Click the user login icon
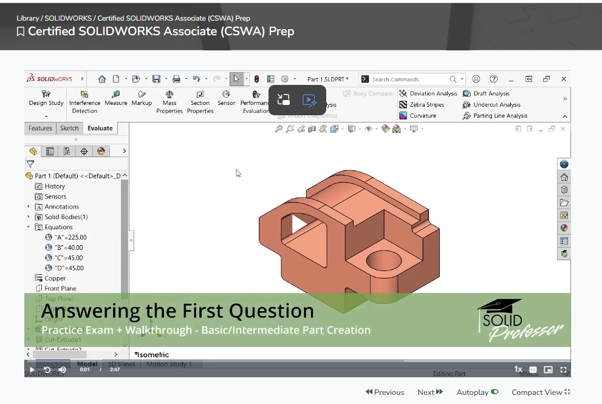602x404 pixels. 476,79
